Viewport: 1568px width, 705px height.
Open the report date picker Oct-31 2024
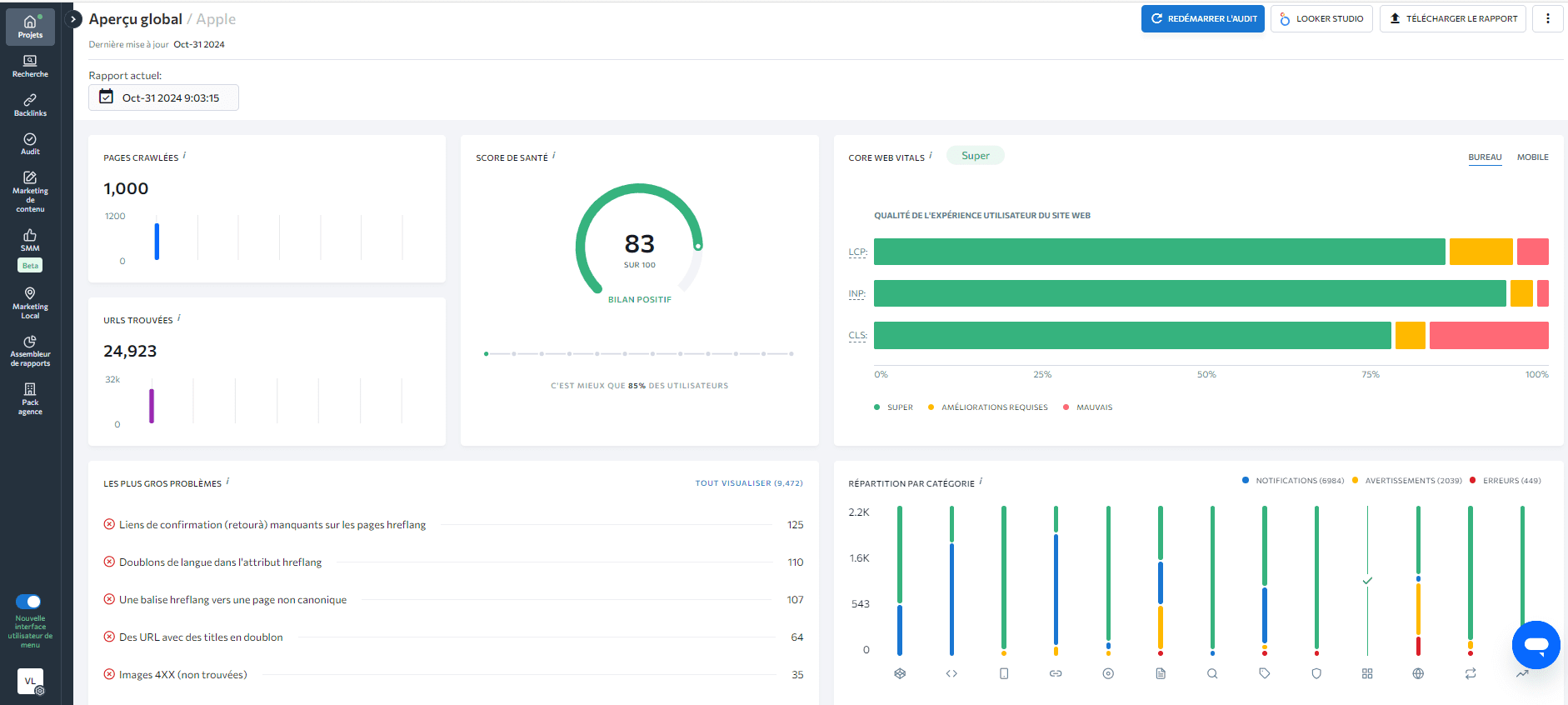(x=163, y=97)
